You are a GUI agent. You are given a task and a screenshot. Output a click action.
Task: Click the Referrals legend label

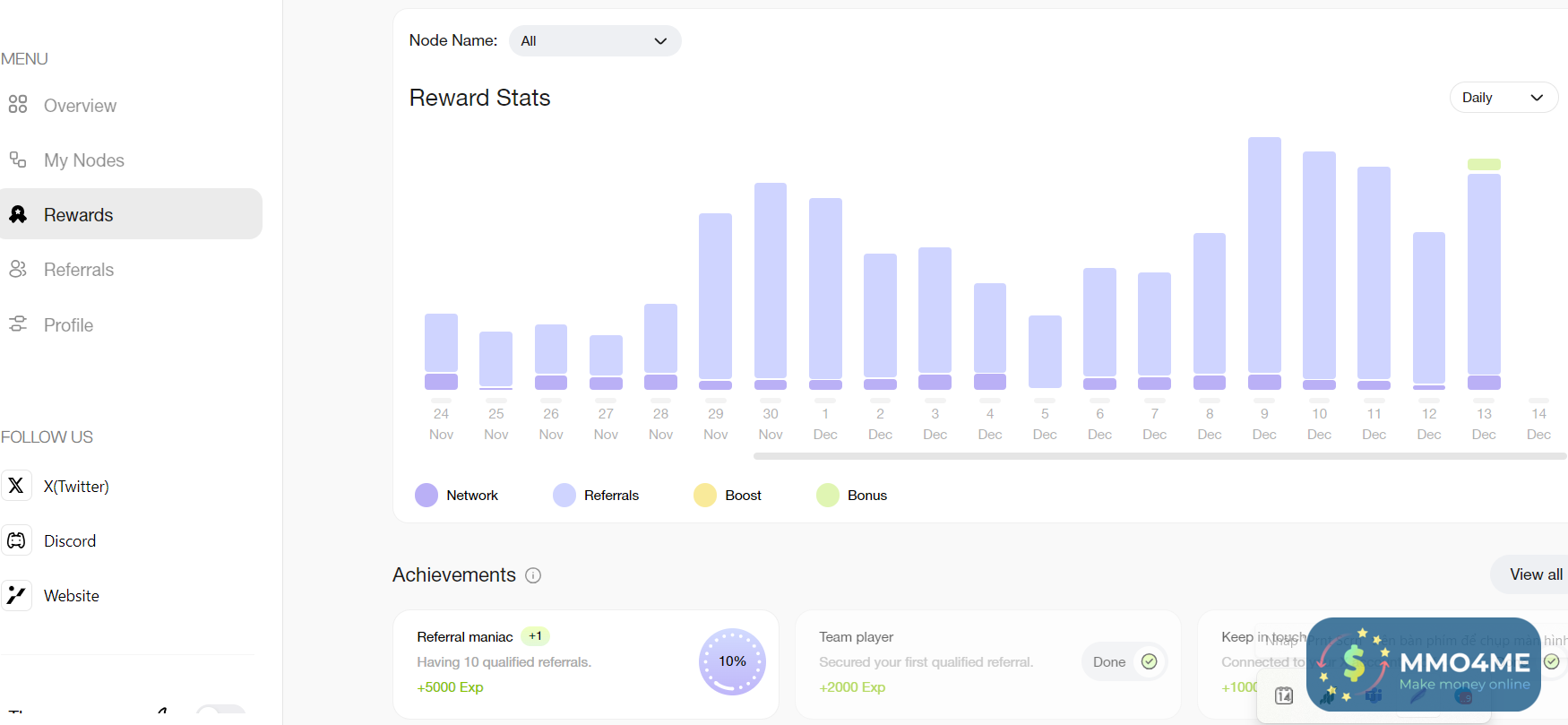[x=611, y=496]
